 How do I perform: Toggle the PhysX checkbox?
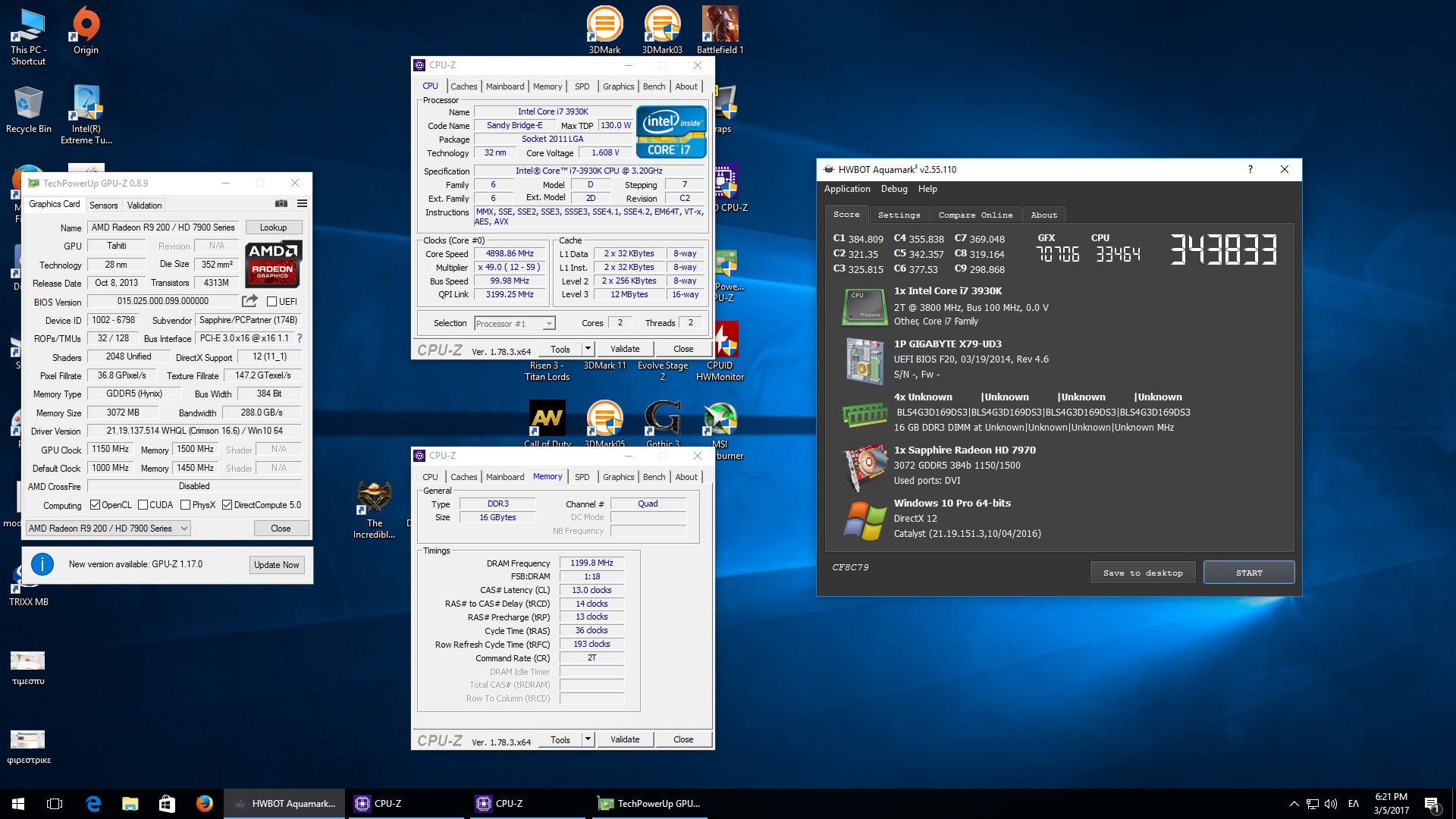point(185,505)
